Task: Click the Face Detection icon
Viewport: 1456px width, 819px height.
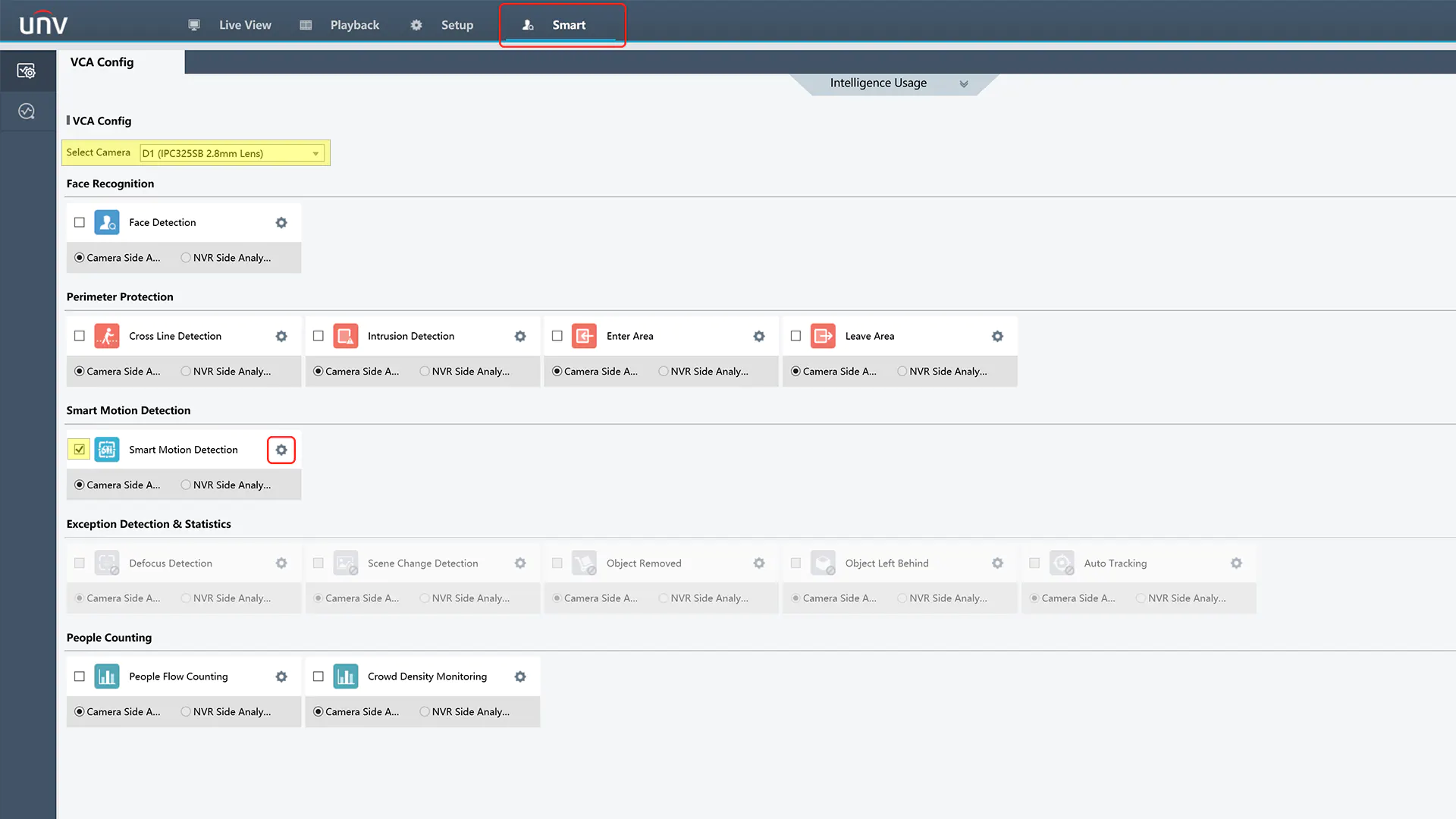Action: point(107,222)
